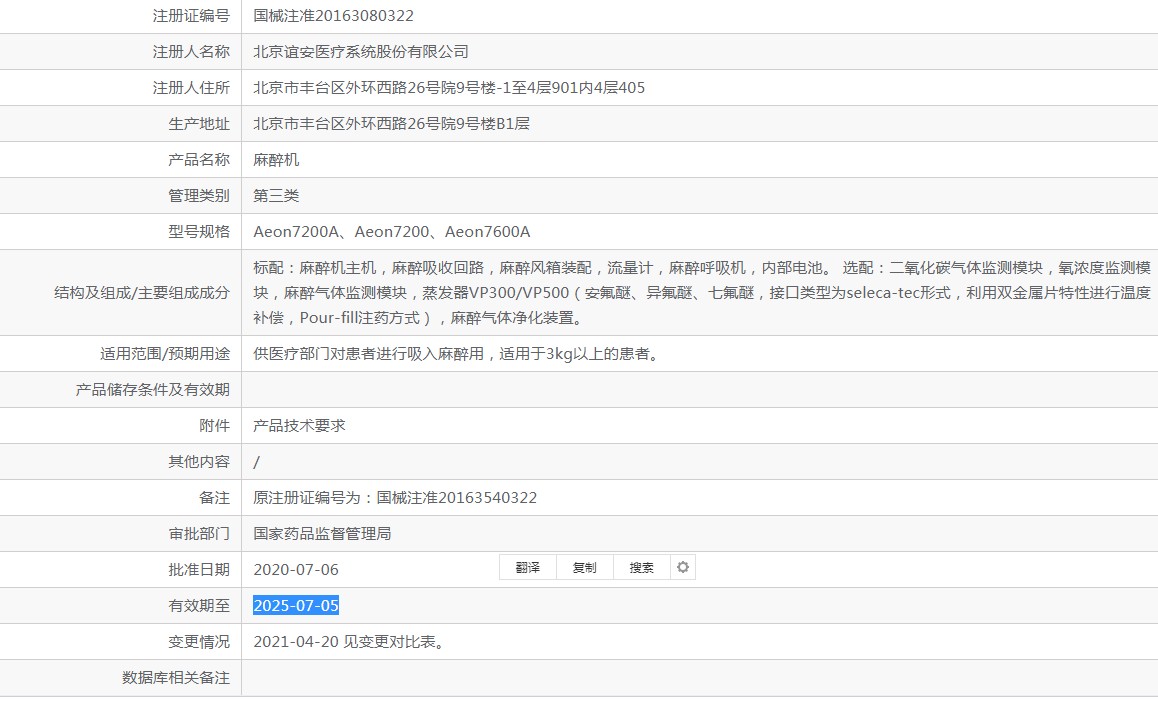
Task: Click the 复制 (copy) button
Action: [584, 567]
